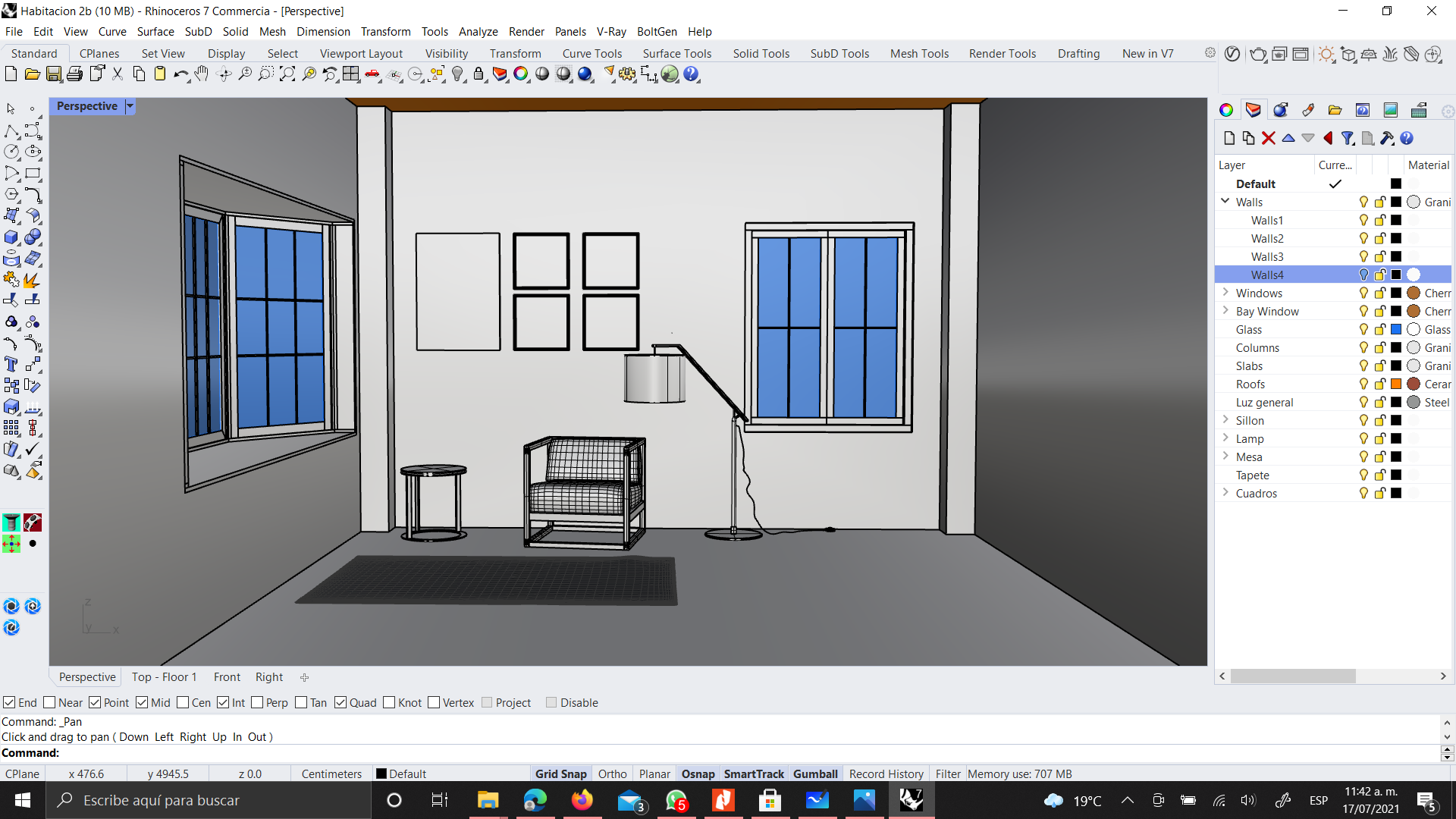The height and width of the screenshot is (819, 1456).
Task: Switch to the Surface Tools toolbar tab
Action: [676, 53]
